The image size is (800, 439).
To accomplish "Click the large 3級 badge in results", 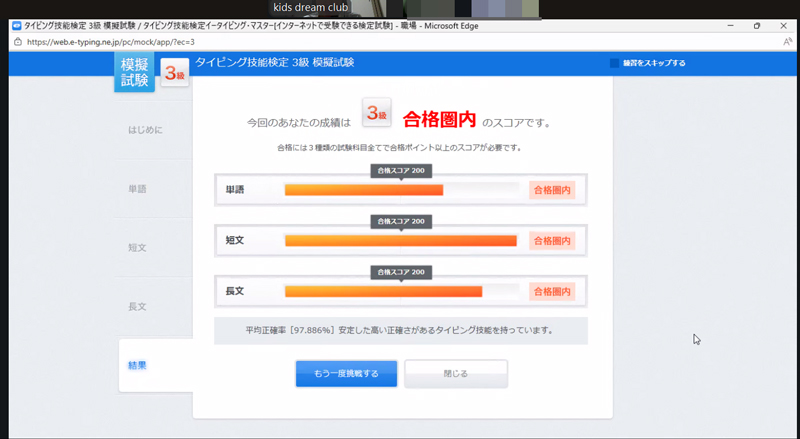I will (x=377, y=112).
